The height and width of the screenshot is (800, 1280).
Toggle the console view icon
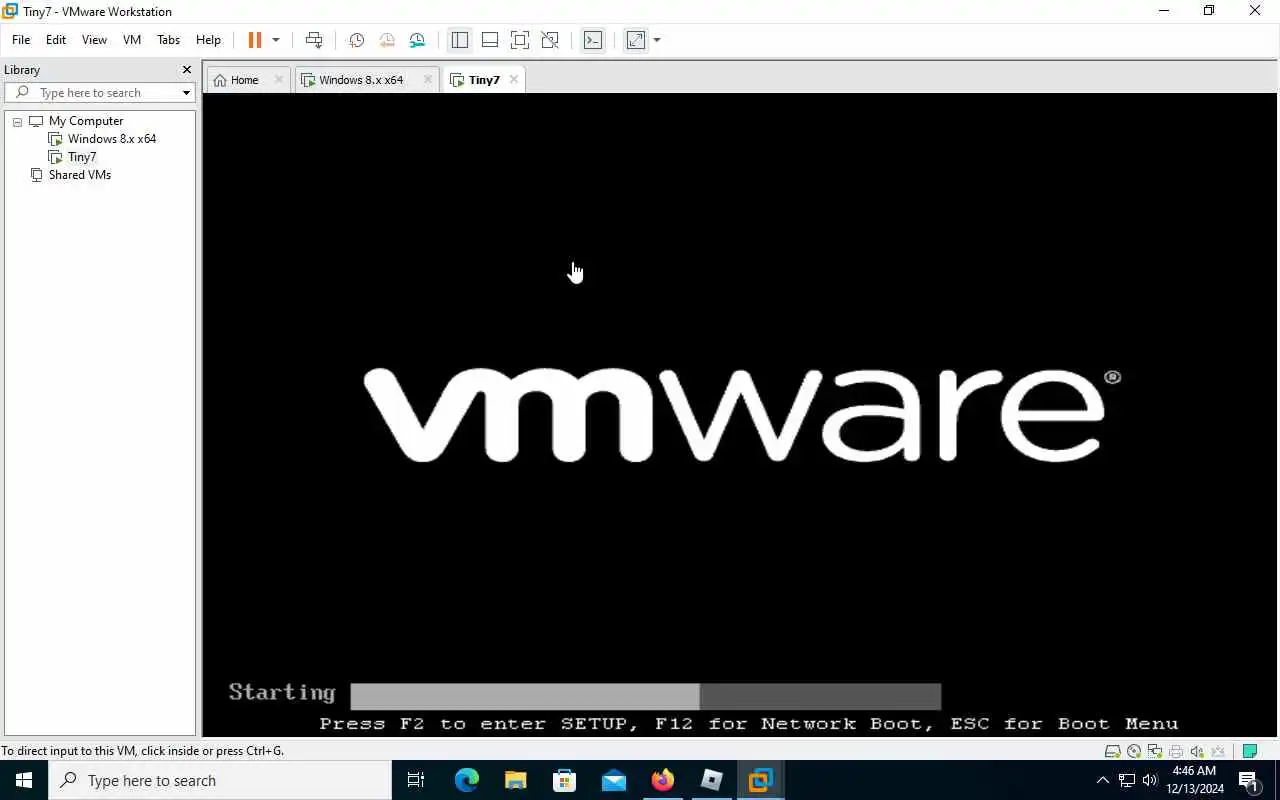(x=593, y=40)
